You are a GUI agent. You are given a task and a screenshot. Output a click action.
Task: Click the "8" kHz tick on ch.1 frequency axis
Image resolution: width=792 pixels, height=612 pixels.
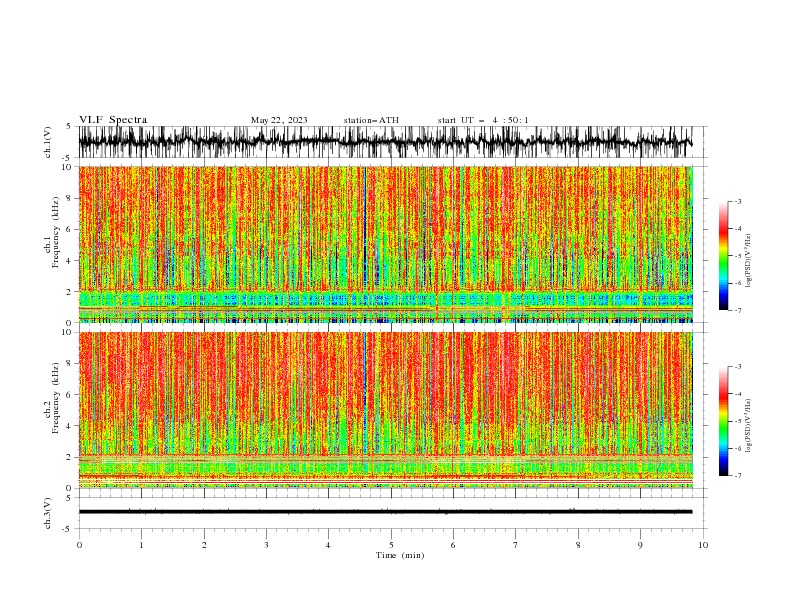pyautogui.click(x=70, y=198)
